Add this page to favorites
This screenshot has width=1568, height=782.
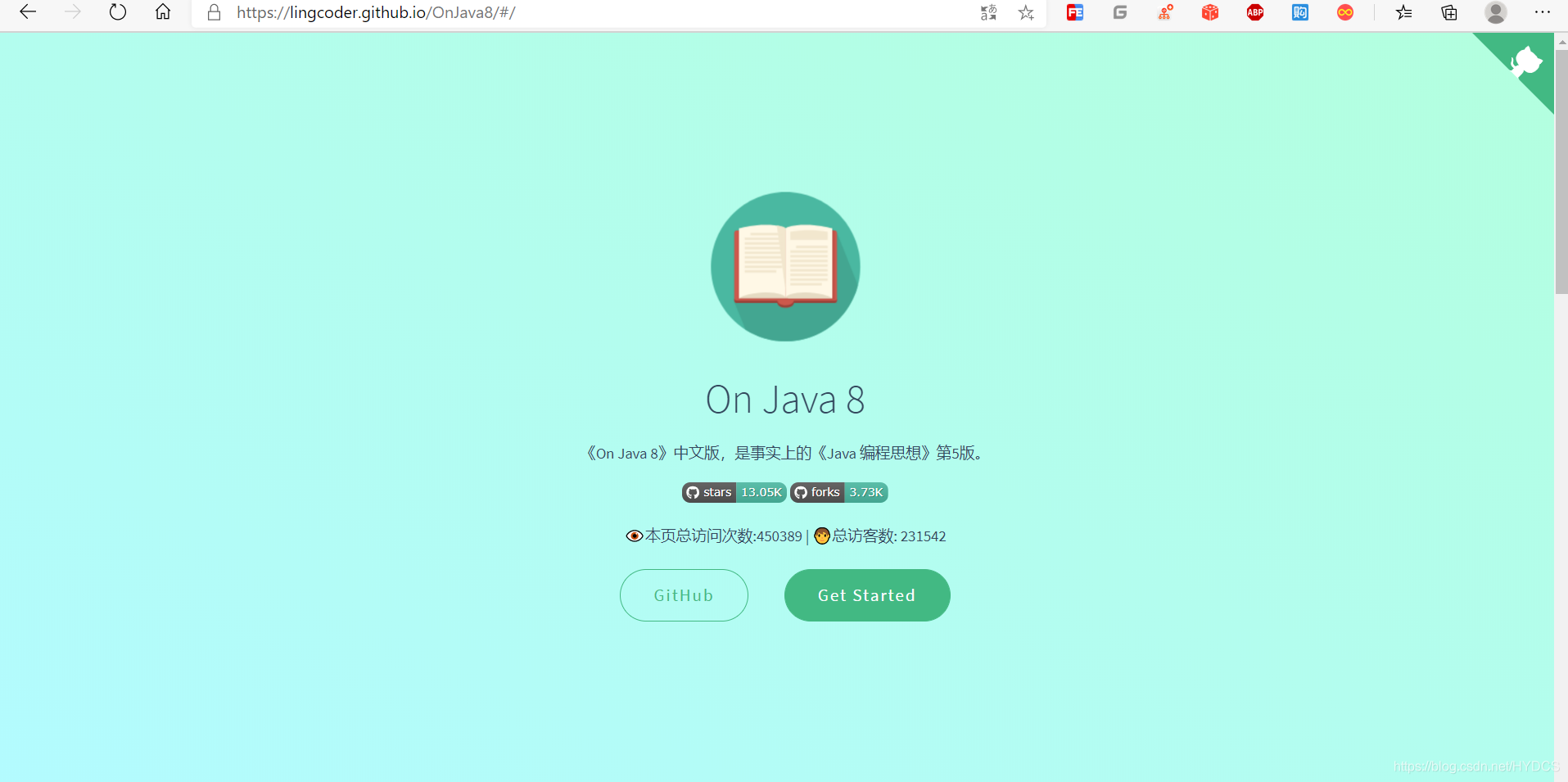(1026, 12)
